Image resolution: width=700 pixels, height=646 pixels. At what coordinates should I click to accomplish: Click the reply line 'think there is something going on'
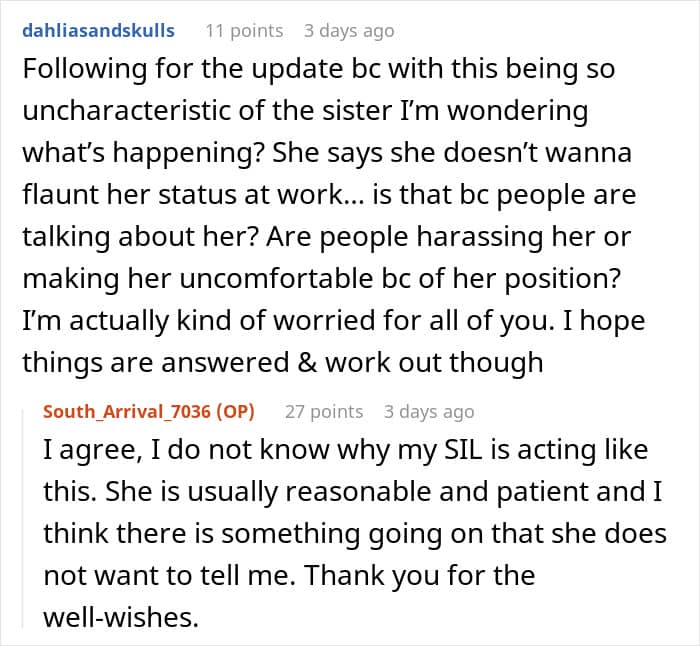pos(355,534)
